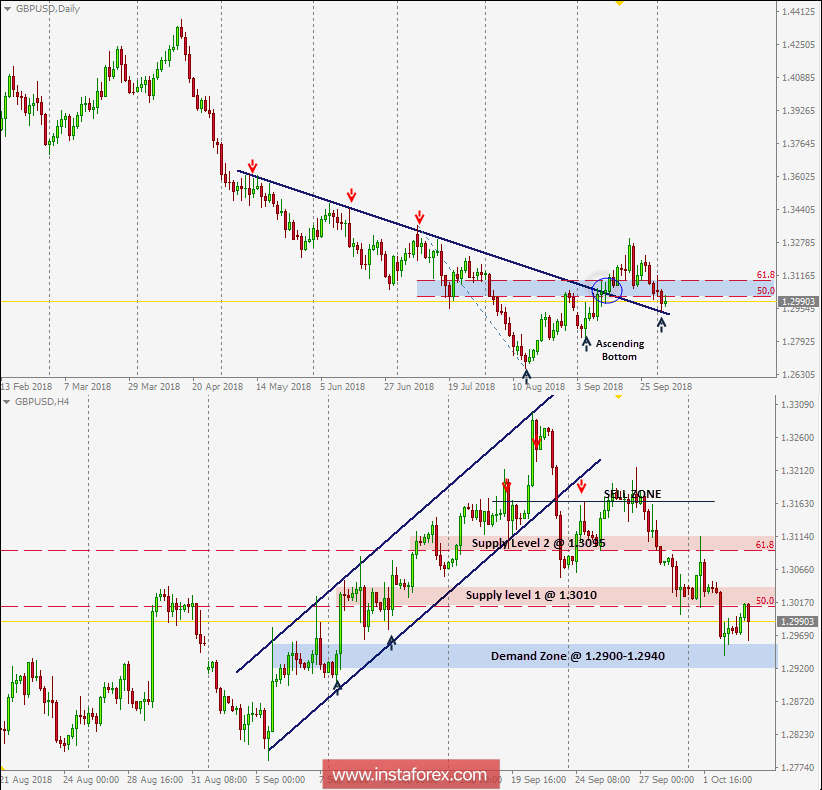Image resolution: width=822 pixels, height=790 pixels.
Task: Click the up arrow left of Ascending Bottom
Action: [586, 344]
